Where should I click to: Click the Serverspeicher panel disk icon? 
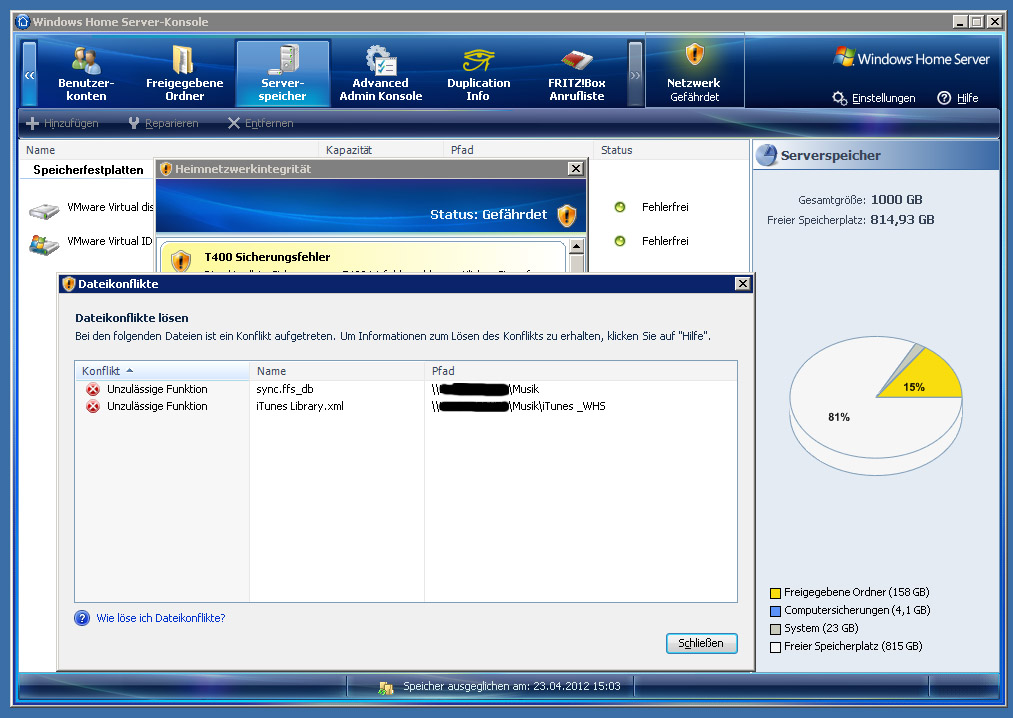[x=767, y=155]
